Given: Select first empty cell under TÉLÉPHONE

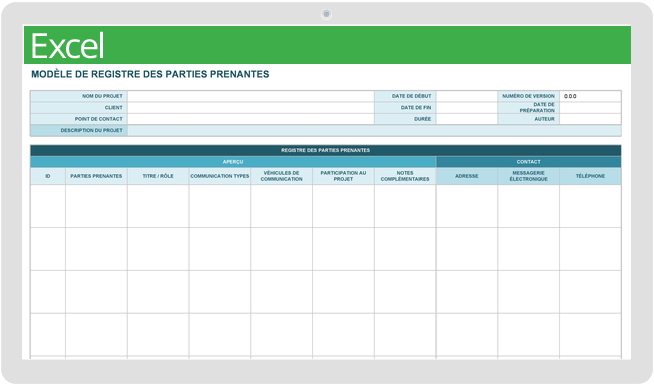Looking at the screenshot, I should [590, 206].
